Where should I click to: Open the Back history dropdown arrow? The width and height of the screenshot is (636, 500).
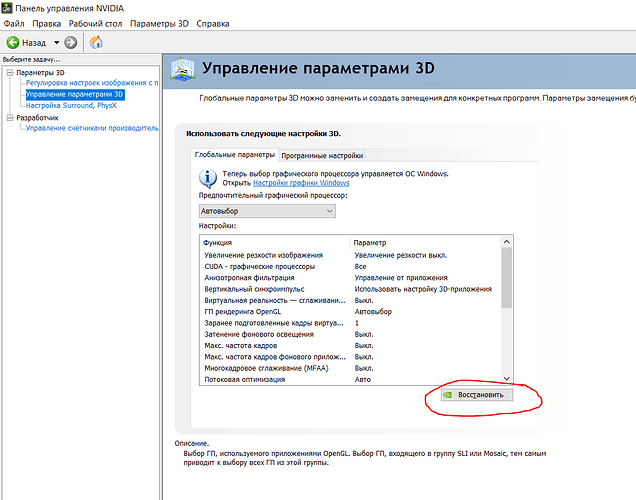pyautogui.click(x=56, y=42)
